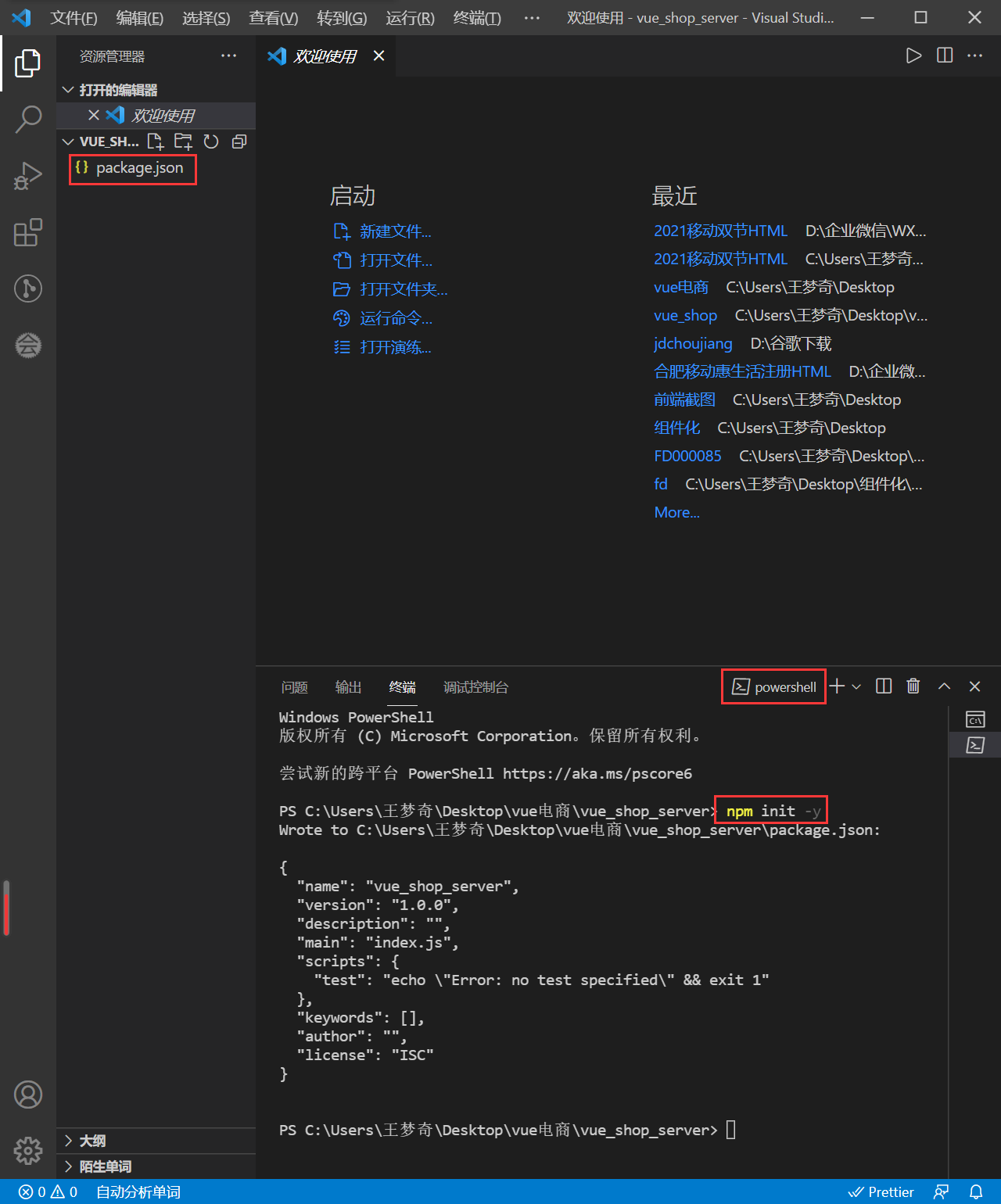Open package.json in file explorer
The image size is (1001, 1204).
point(139,168)
